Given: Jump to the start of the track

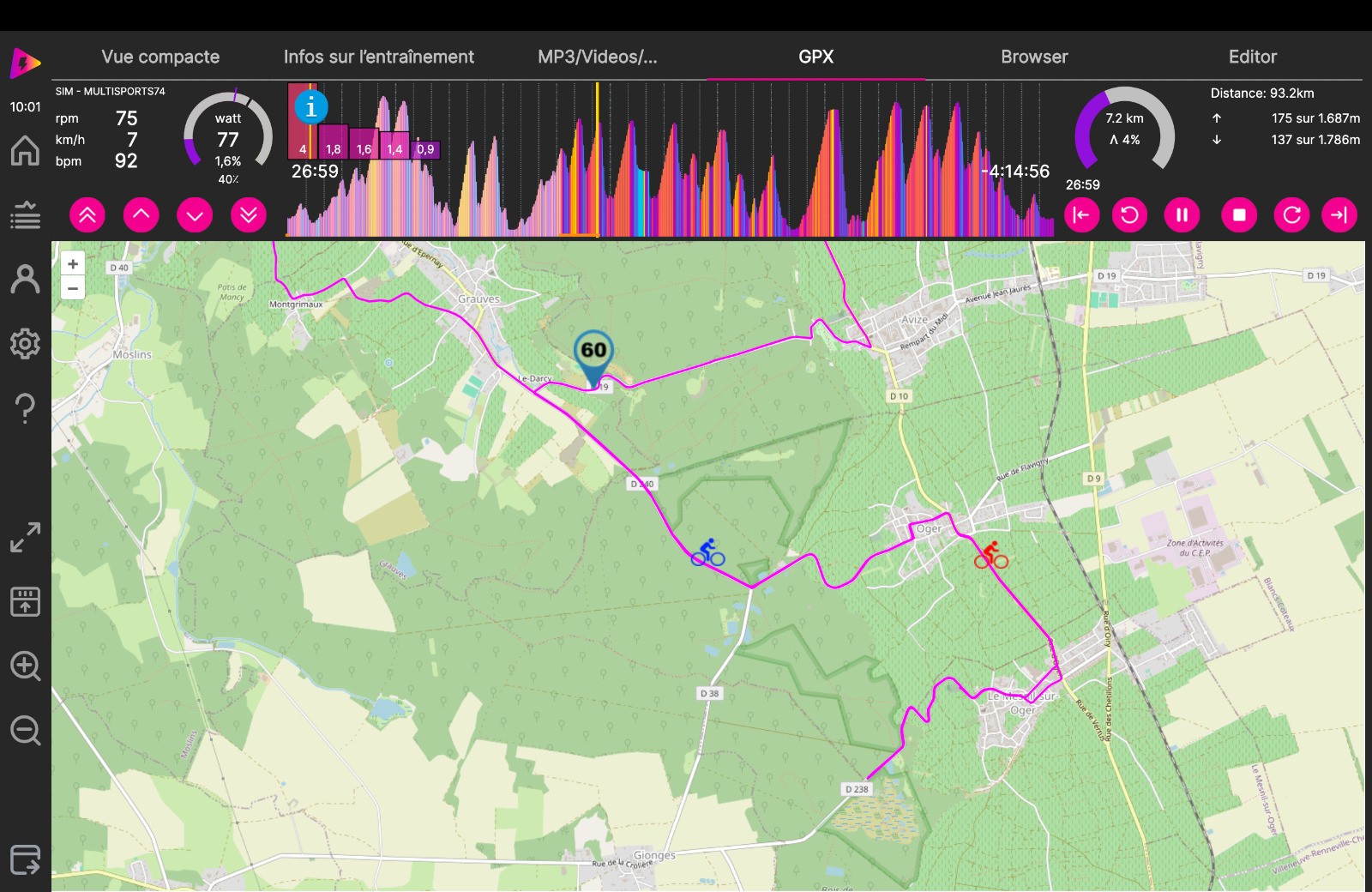Looking at the screenshot, I should pos(1081,215).
